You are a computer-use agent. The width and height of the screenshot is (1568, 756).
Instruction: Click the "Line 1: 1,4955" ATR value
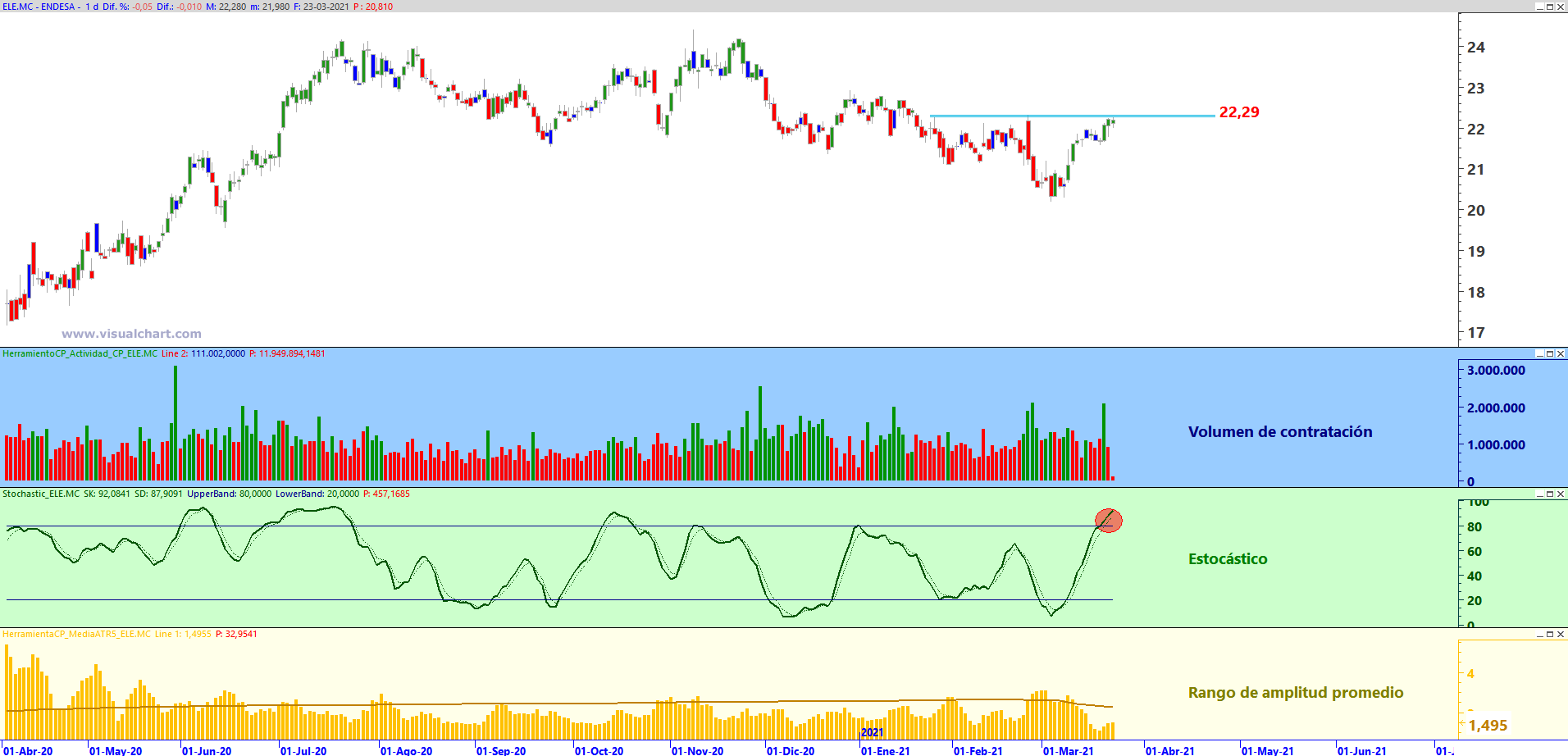tap(183, 634)
